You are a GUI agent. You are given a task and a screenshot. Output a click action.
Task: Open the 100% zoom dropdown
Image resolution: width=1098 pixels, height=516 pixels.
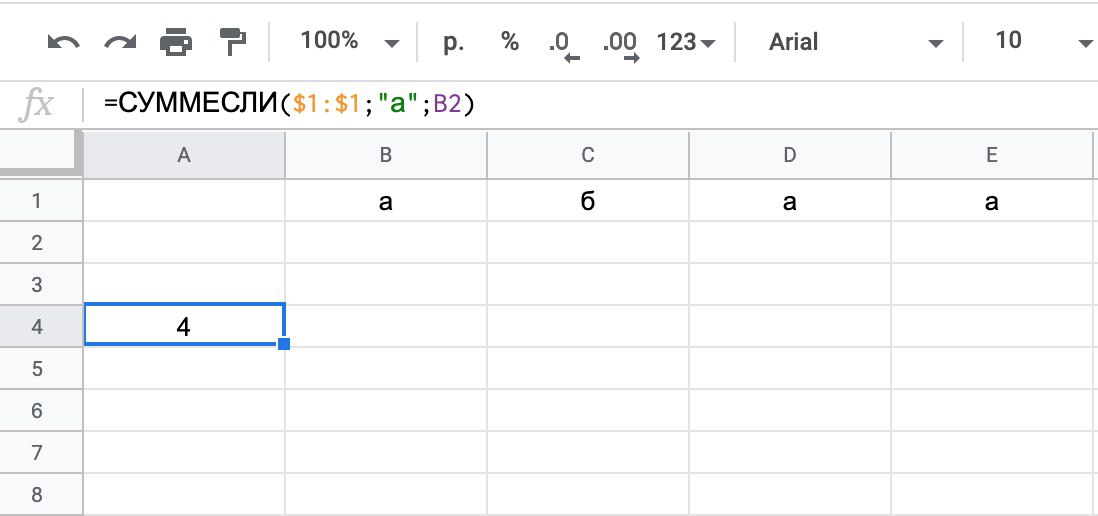pyautogui.click(x=349, y=41)
